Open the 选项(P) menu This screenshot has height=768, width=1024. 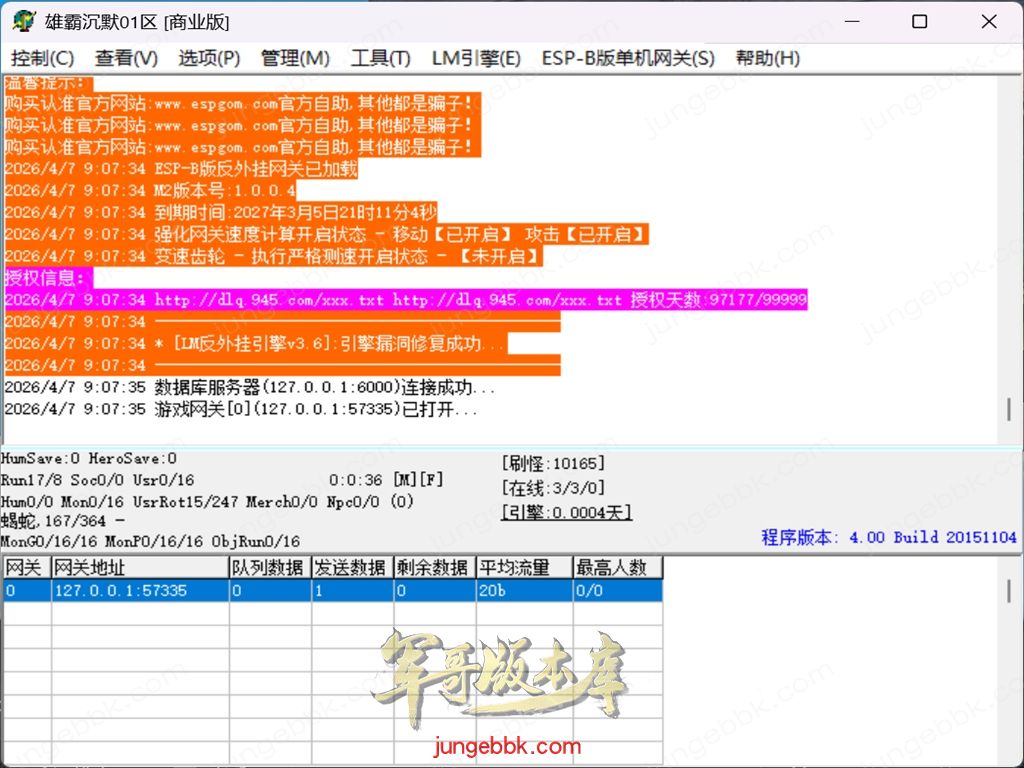pyautogui.click(x=209, y=58)
